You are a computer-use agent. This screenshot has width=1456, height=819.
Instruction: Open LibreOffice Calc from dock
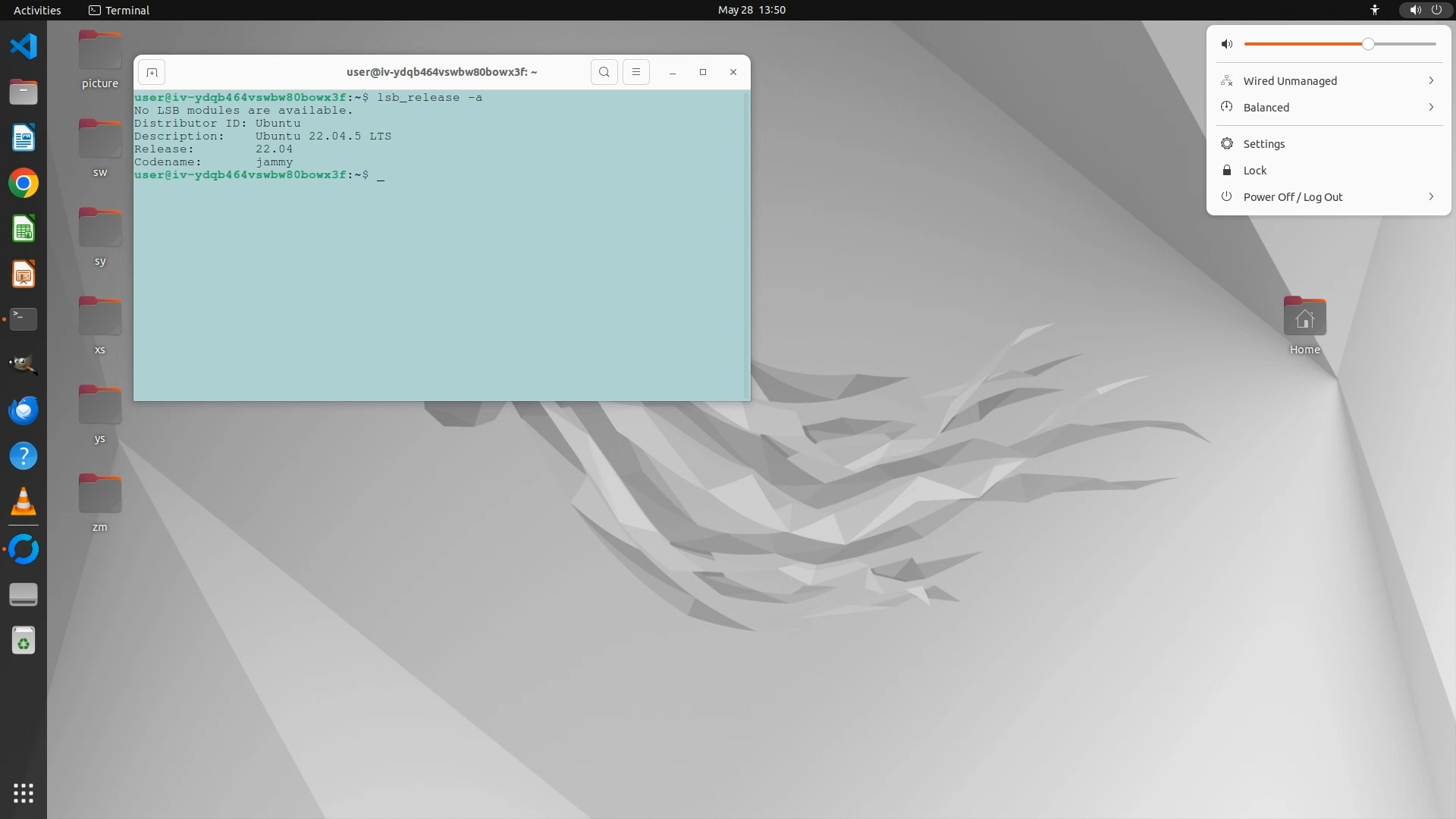24,229
